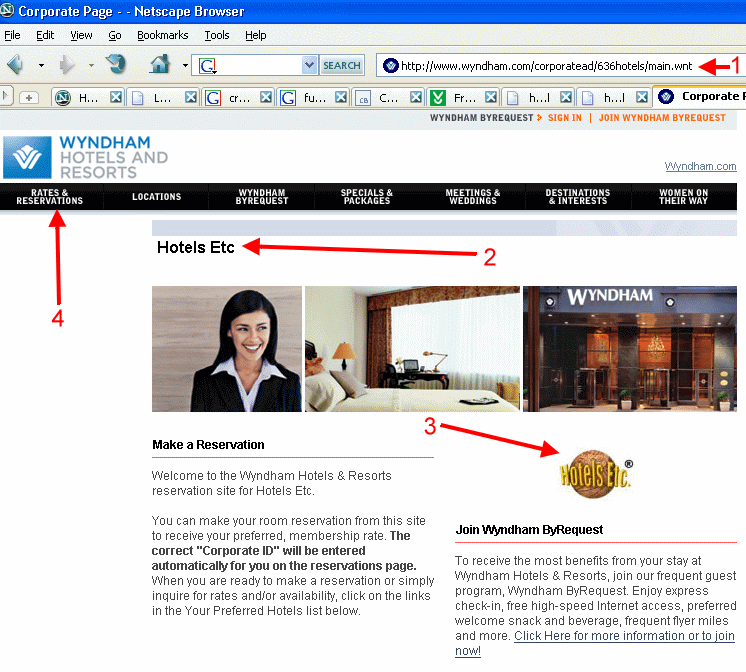This screenshot has height=672, width=746.
Task: Click the hotel bedroom photo
Action: 412,349
